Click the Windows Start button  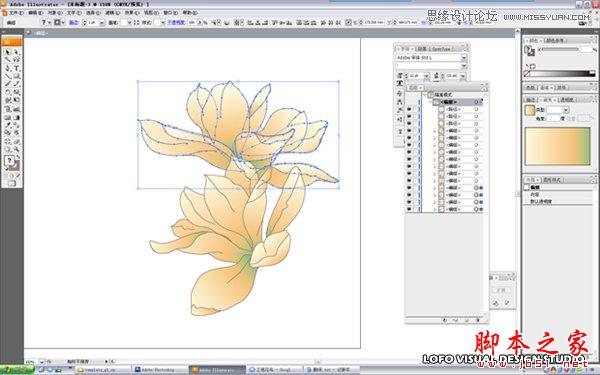[x=17, y=370]
